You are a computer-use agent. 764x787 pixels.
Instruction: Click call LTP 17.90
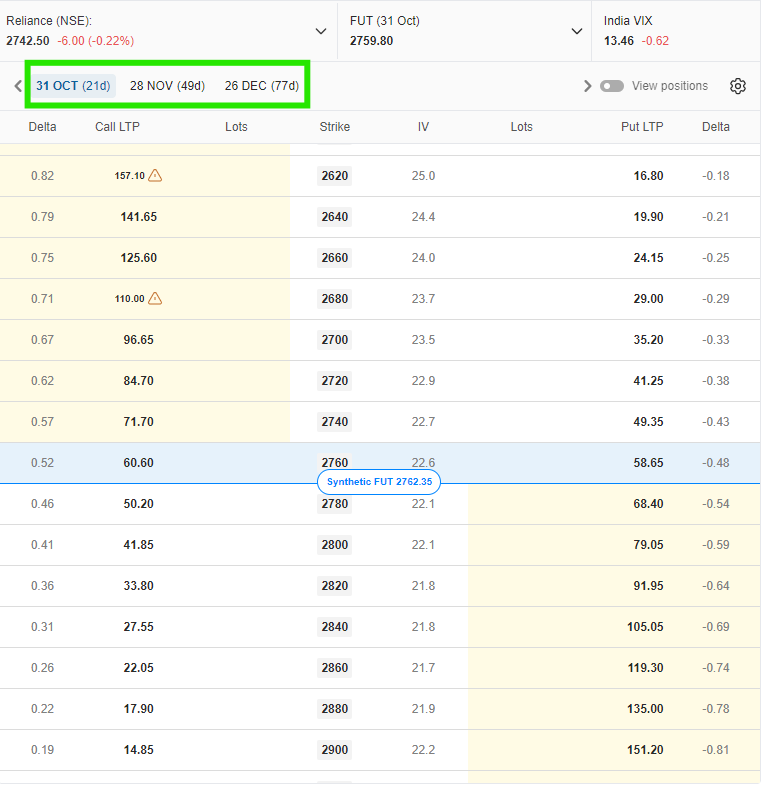(139, 709)
